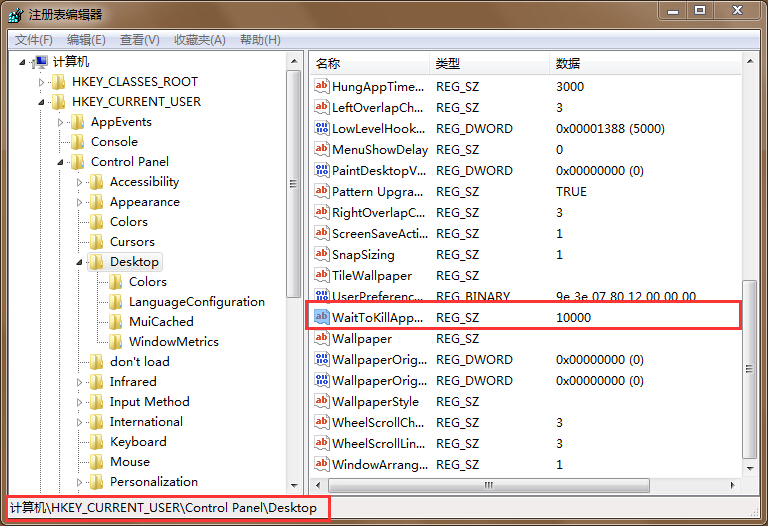This screenshot has height=526, width=768.
Task: Collapse the HKEY_CURRENT_USER hive
Action: coord(42,102)
